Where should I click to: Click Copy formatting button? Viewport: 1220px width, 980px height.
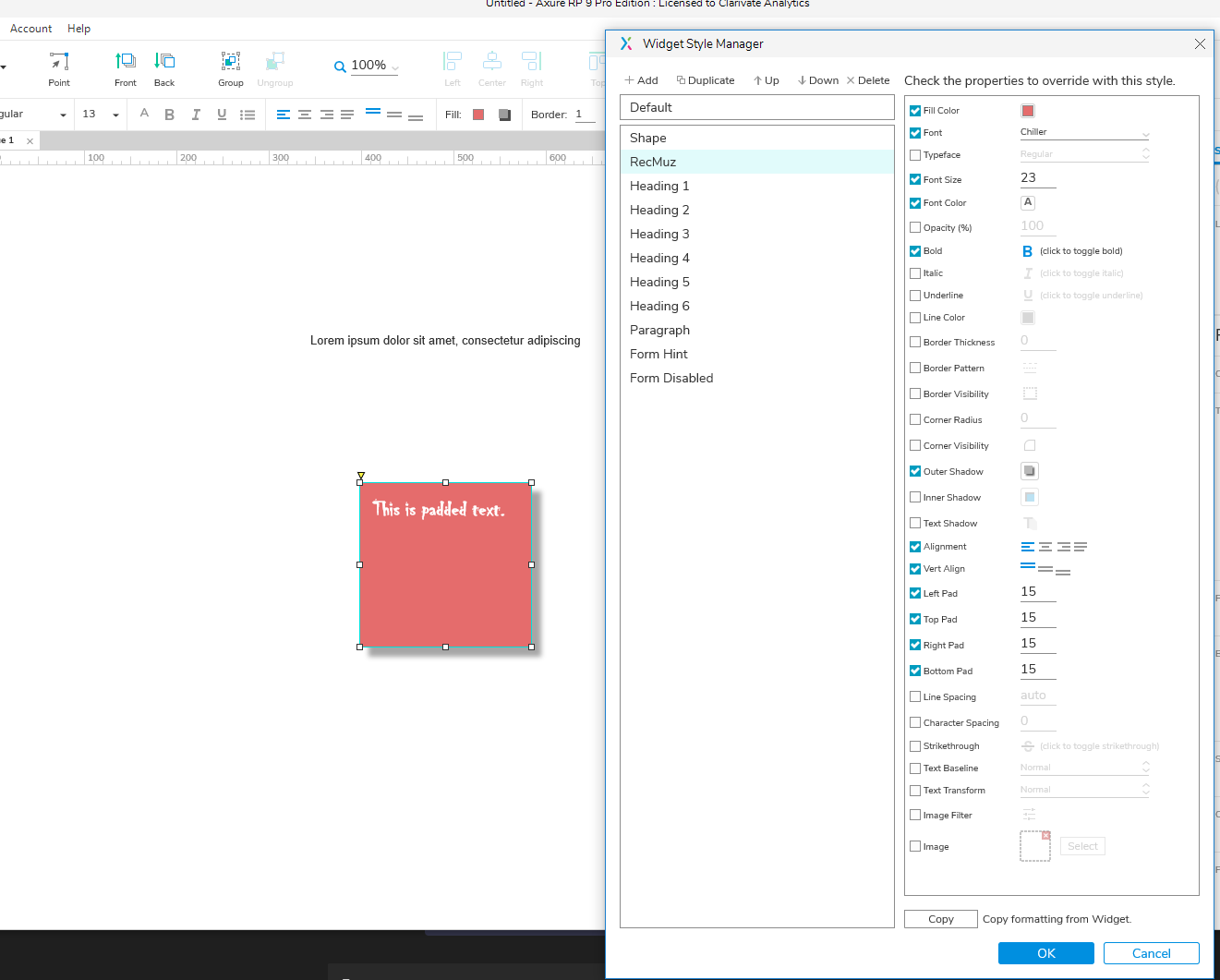(940, 919)
